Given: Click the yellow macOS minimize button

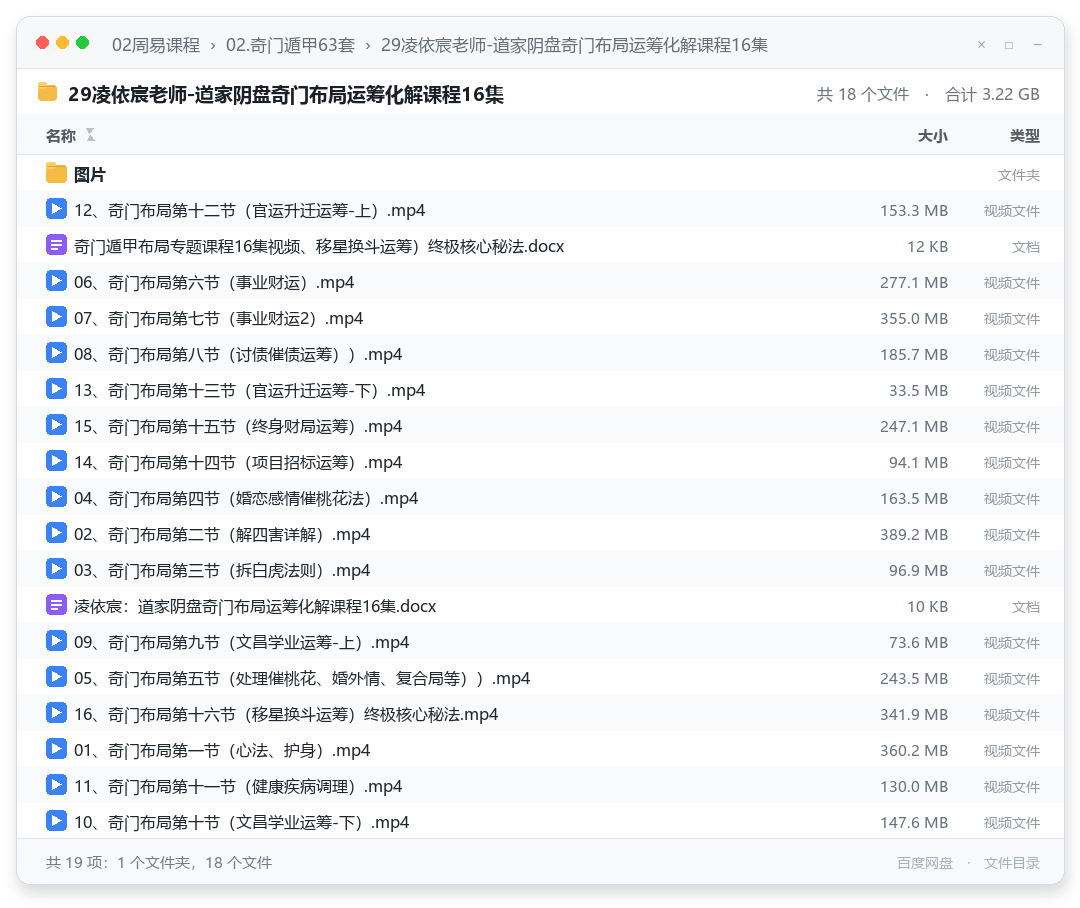Looking at the screenshot, I should point(63,43).
